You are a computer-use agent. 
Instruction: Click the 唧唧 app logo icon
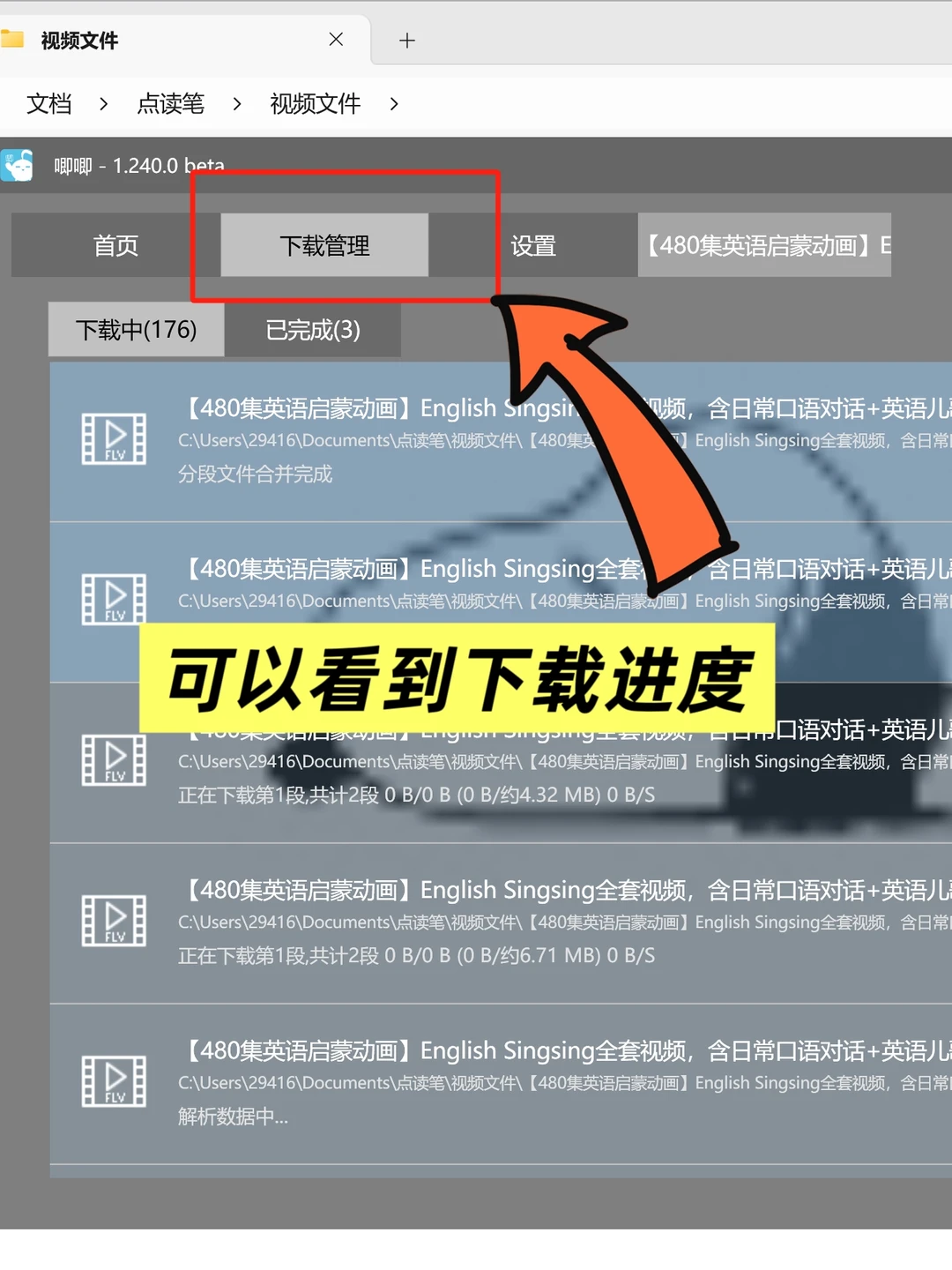click(19, 166)
